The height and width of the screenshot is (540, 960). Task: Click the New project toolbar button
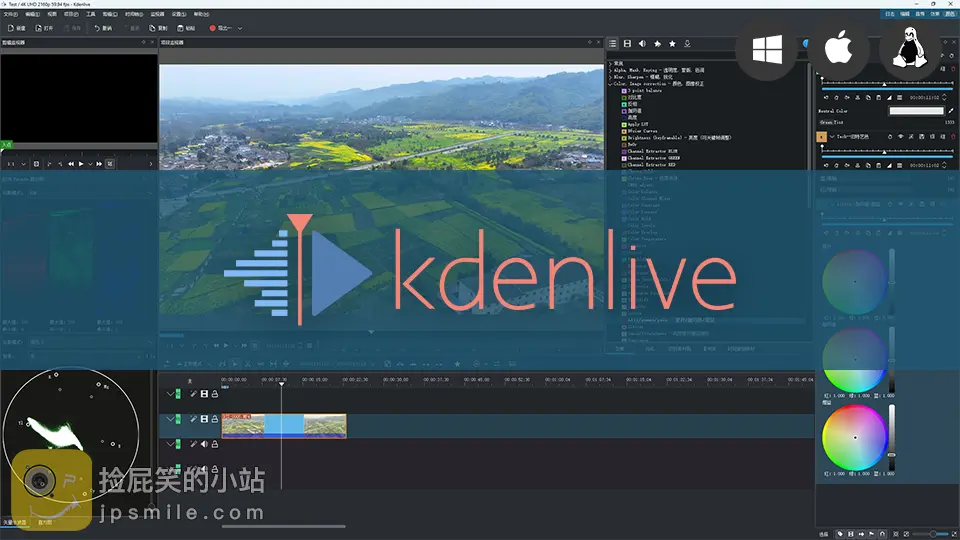tap(17, 28)
